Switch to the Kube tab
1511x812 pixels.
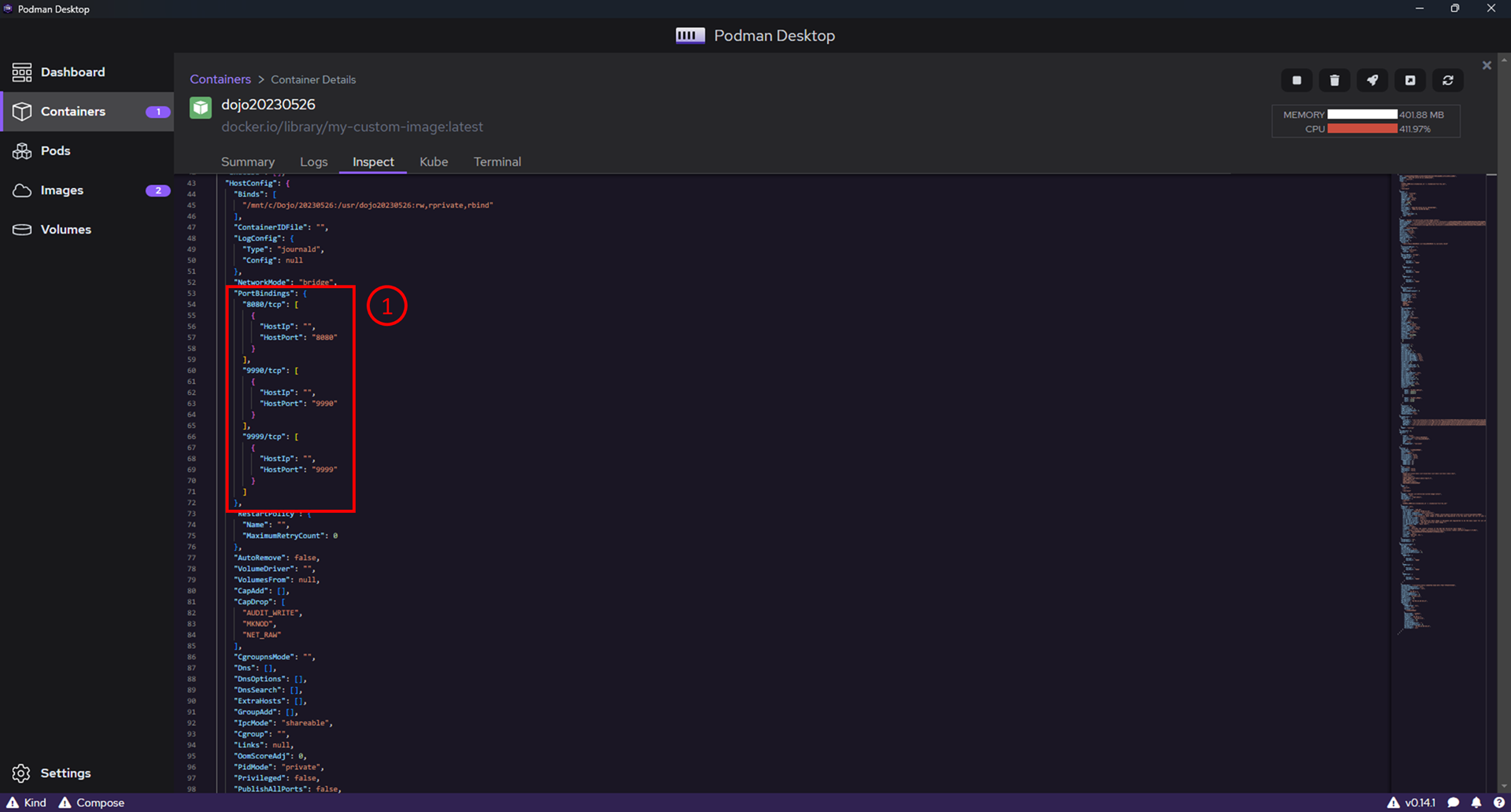pyautogui.click(x=434, y=162)
